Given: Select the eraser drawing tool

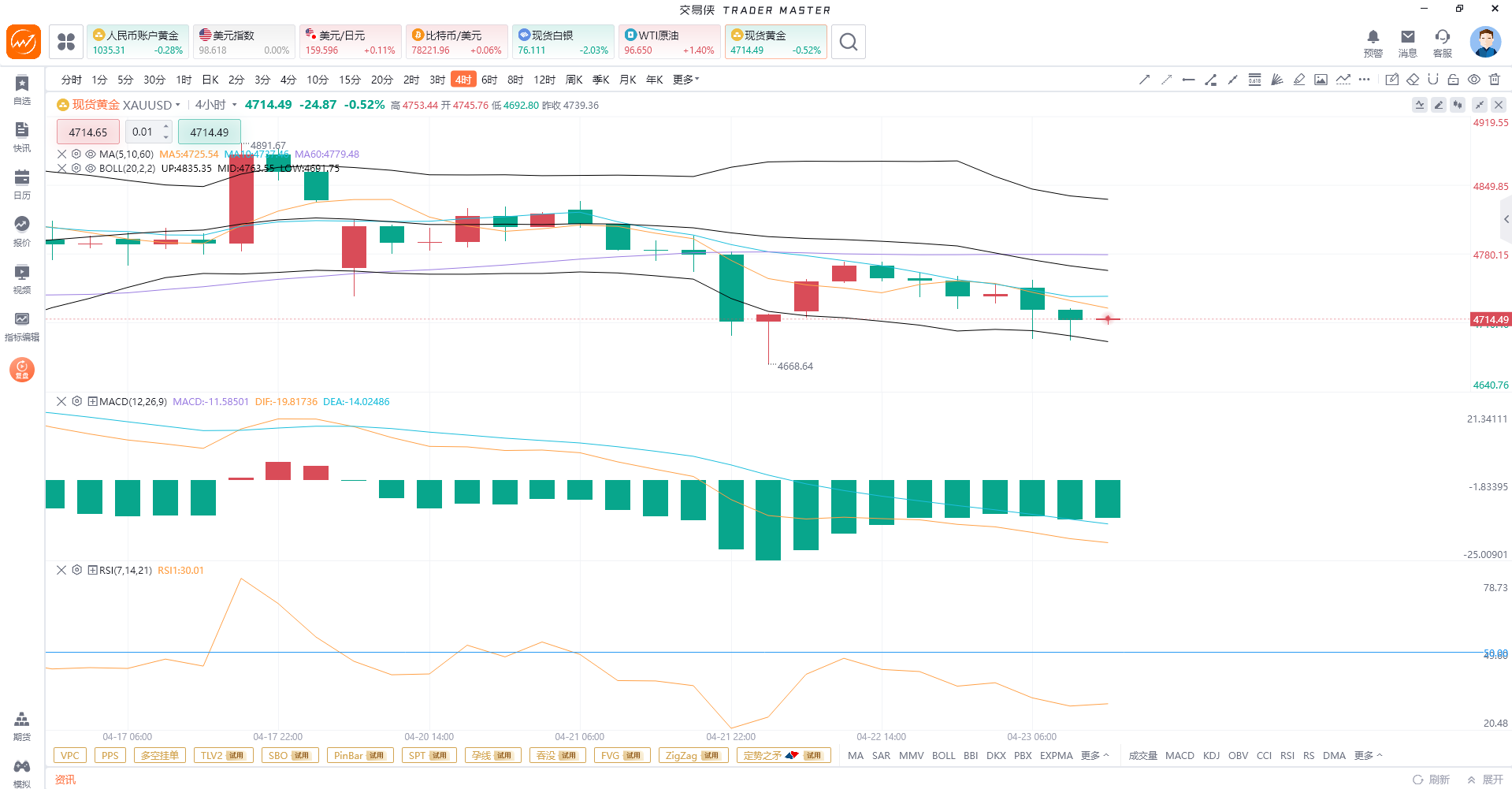Looking at the screenshot, I should click(x=1412, y=80).
